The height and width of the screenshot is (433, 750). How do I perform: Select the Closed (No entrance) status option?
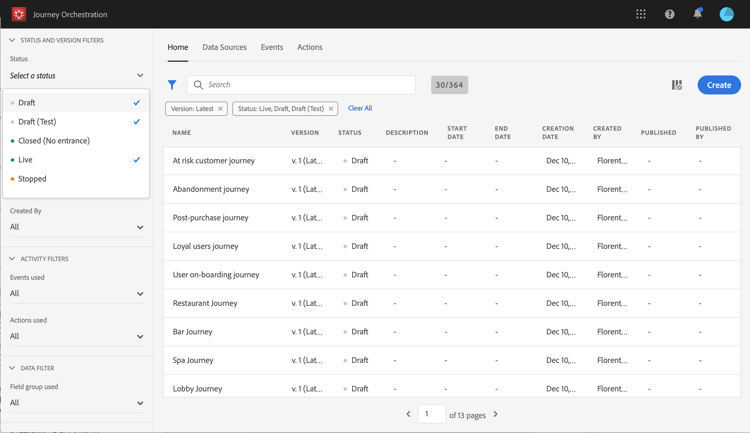[54, 141]
